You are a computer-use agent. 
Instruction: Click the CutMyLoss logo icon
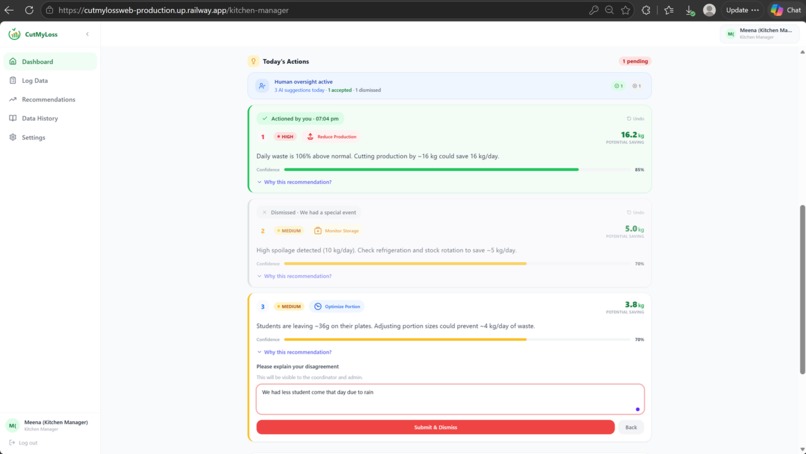[14, 34]
